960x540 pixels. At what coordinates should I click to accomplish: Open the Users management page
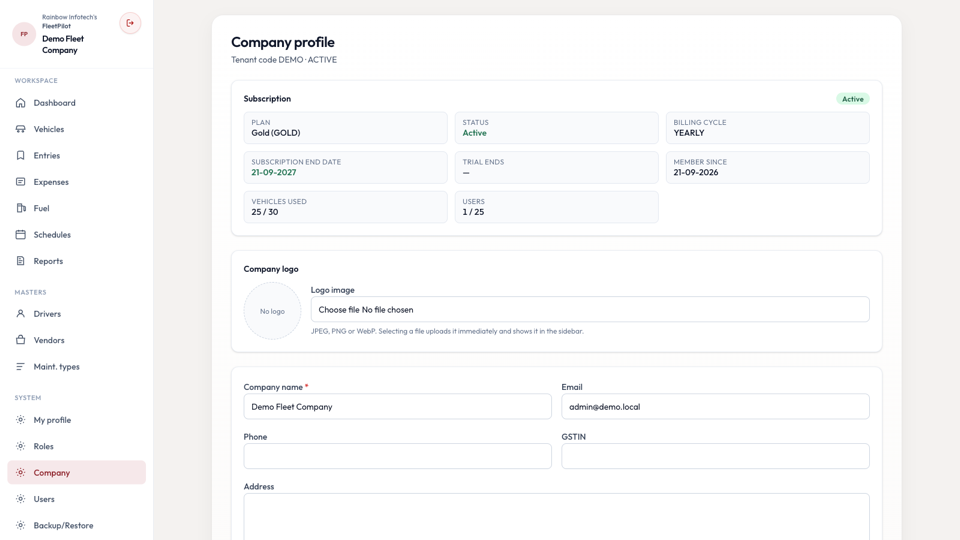(77, 499)
